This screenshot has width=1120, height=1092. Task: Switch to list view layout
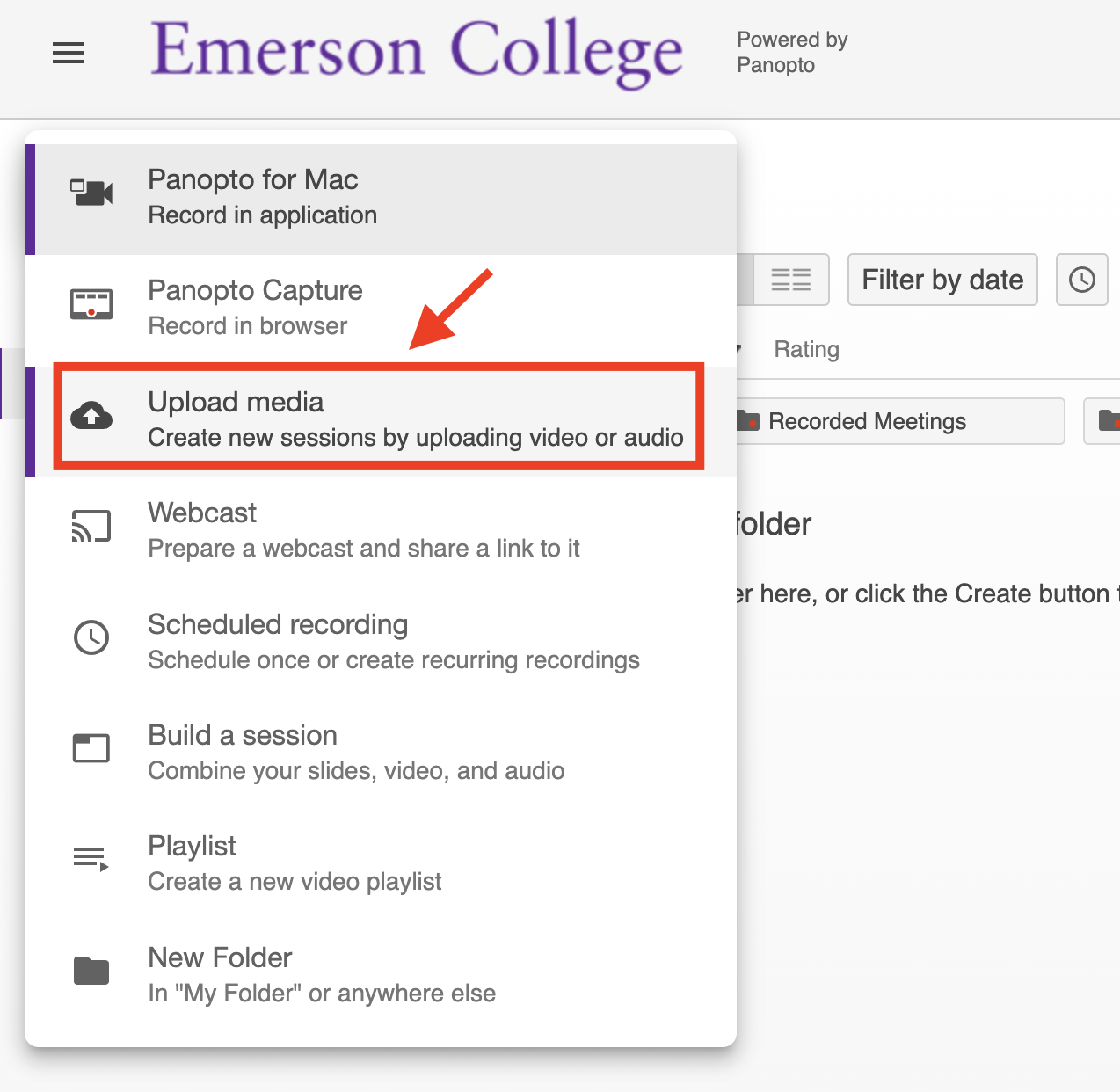pyautogui.click(x=790, y=280)
